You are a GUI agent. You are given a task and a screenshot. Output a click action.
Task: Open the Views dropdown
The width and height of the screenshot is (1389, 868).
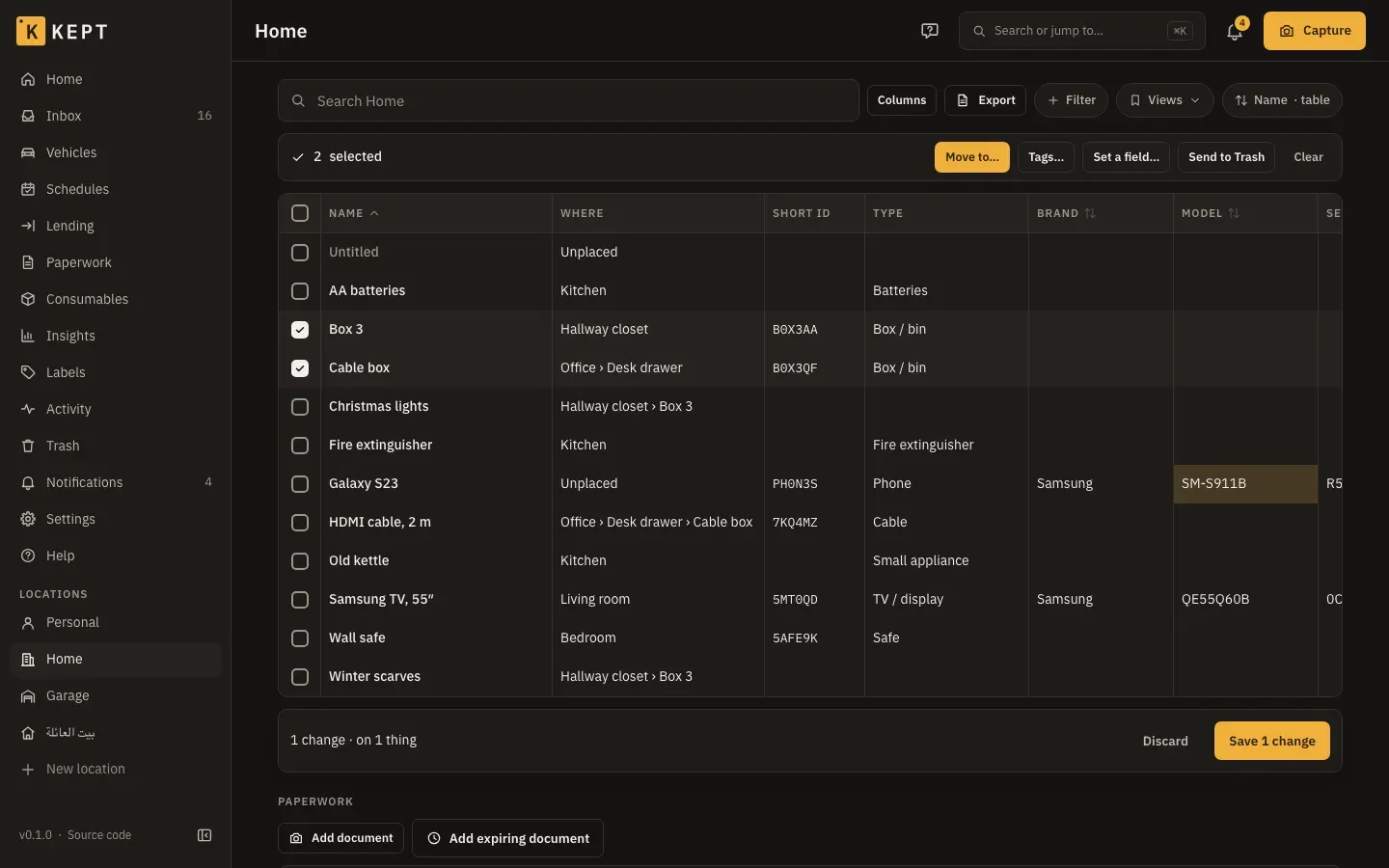coord(1164,100)
